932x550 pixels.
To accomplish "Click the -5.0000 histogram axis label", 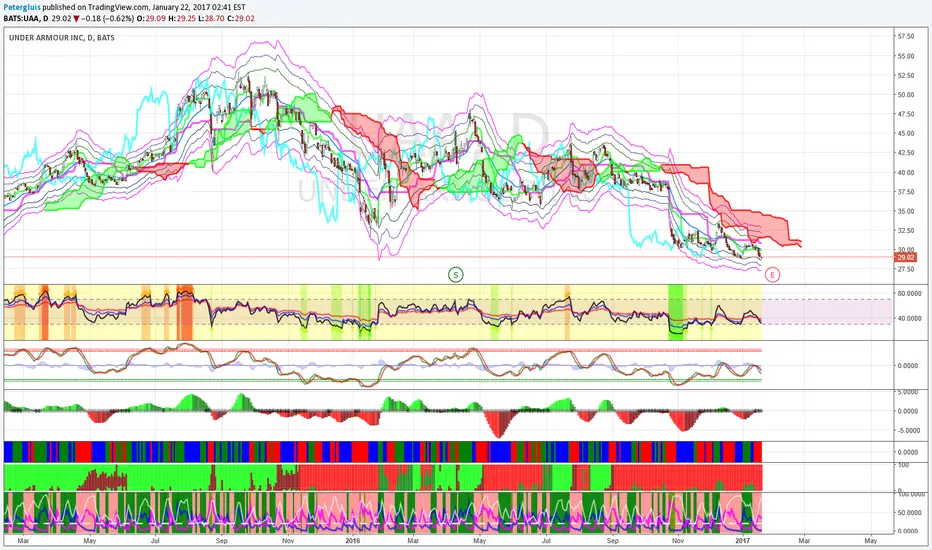I will (x=908, y=430).
